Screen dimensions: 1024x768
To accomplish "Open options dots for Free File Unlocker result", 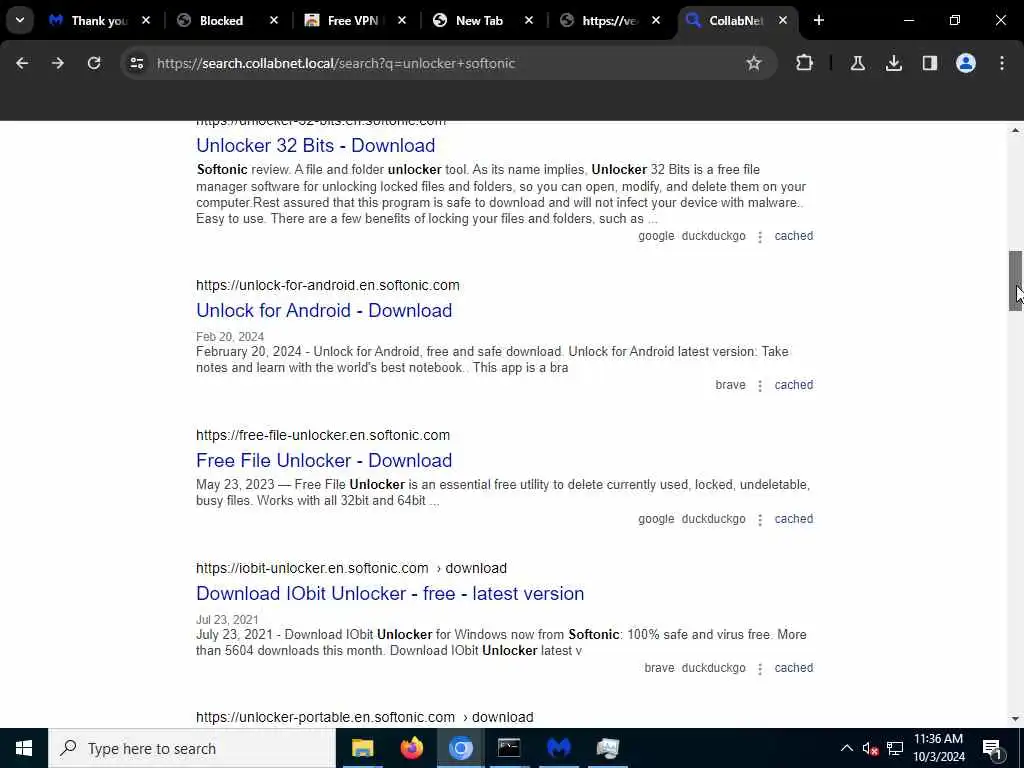I will pyautogui.click(x=760, y=520).
